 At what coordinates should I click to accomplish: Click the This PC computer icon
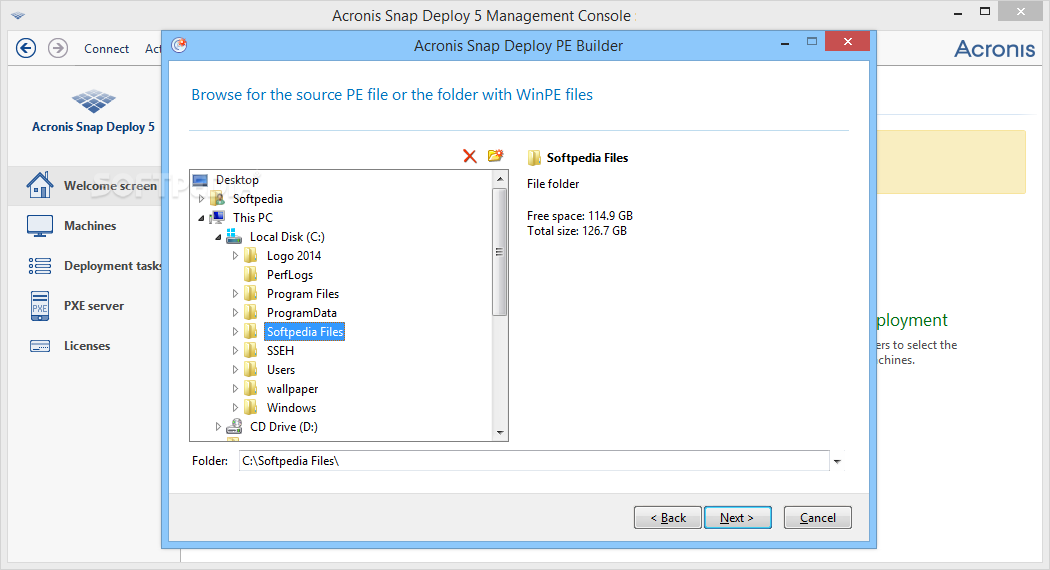[x=217, y=218]
